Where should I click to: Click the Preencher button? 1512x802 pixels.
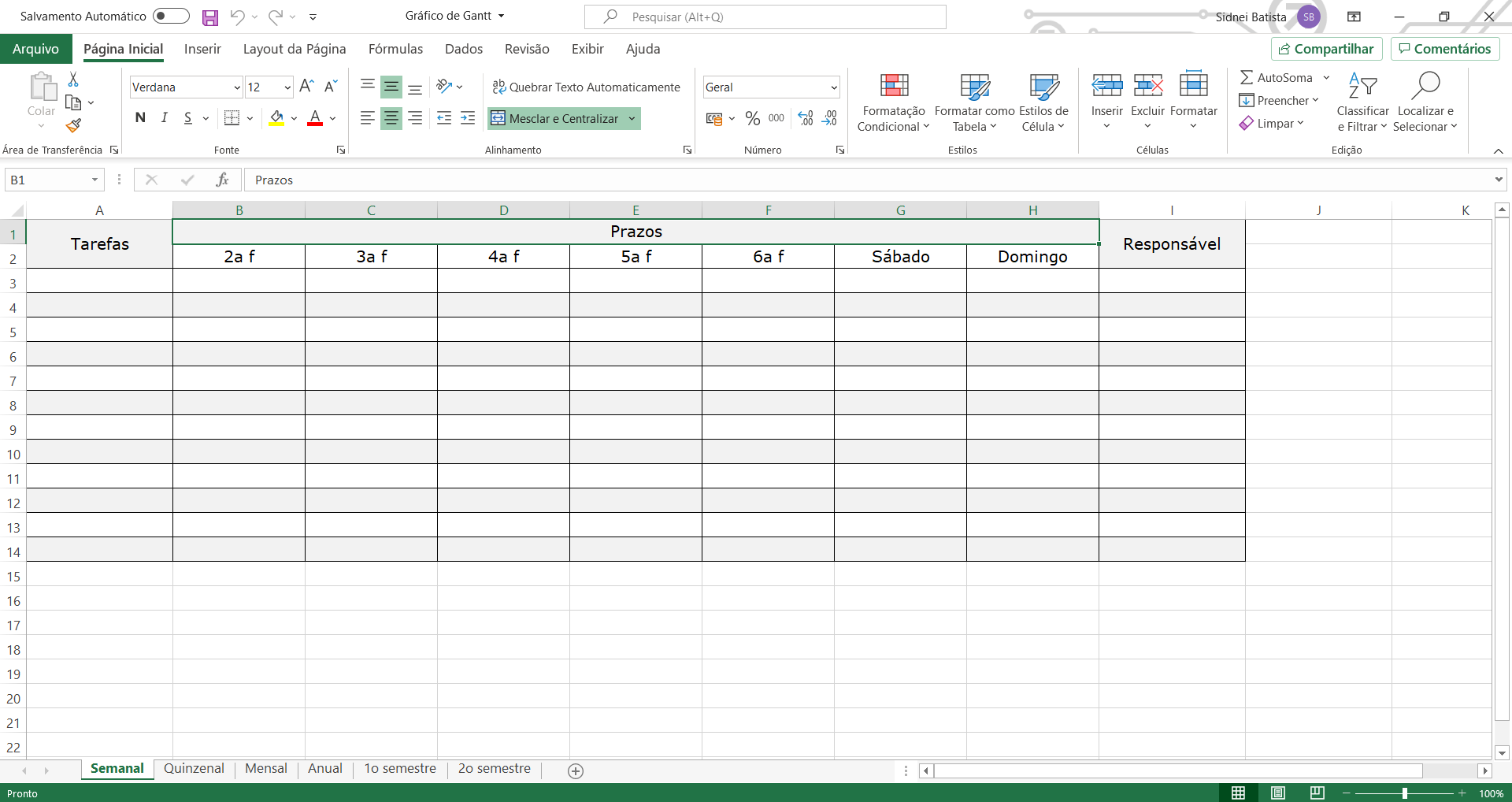tap(1278, 100)
